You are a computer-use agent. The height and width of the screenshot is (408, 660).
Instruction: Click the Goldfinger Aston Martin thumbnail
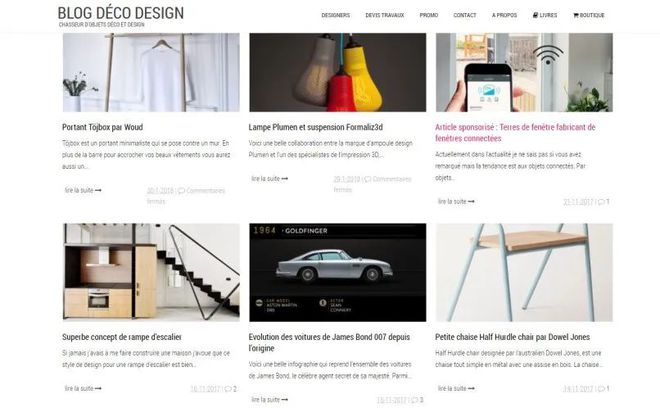(338, 272)
